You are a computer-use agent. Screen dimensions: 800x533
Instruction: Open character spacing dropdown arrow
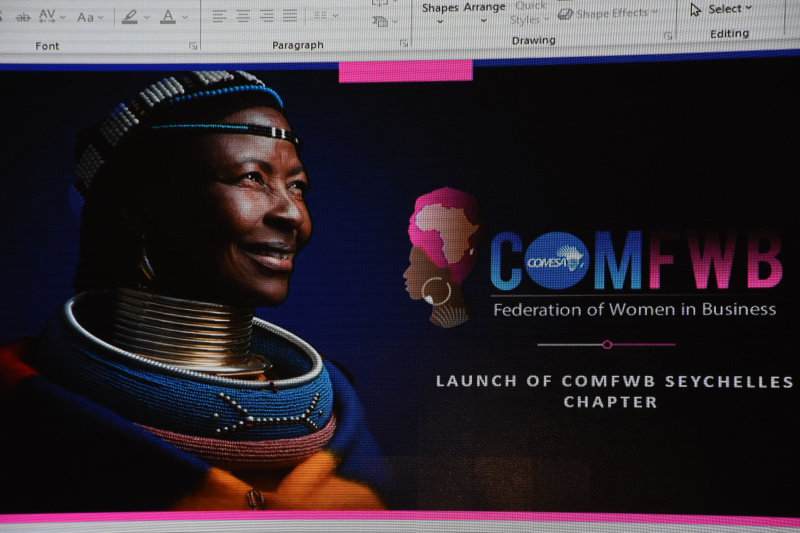[62, 17]
